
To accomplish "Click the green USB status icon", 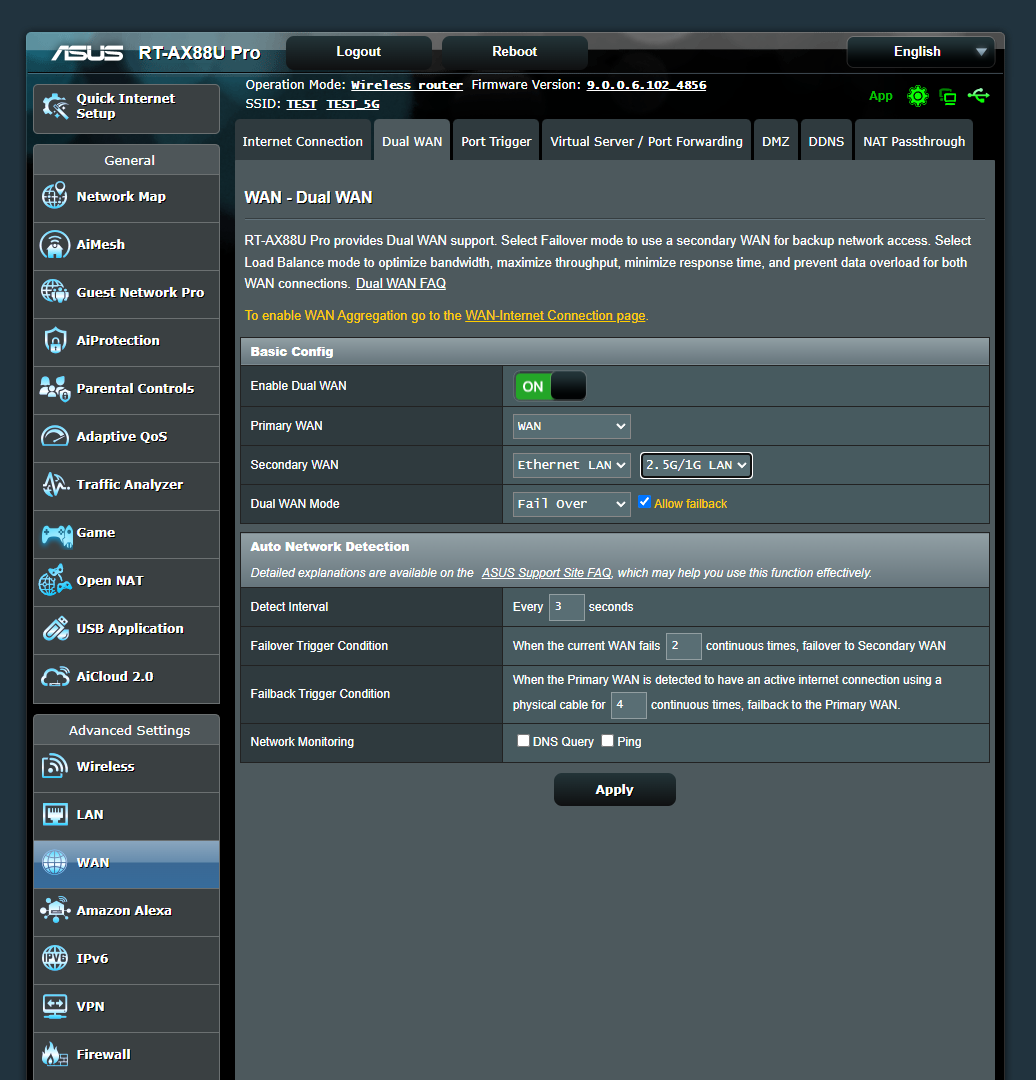I will (978, 95).
